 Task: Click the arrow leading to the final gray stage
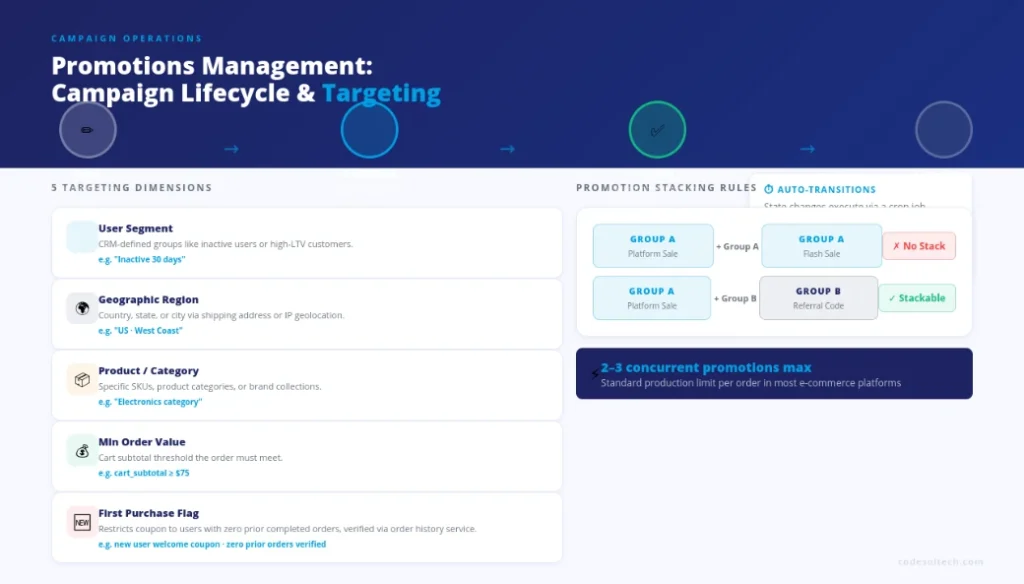(808, 148)
